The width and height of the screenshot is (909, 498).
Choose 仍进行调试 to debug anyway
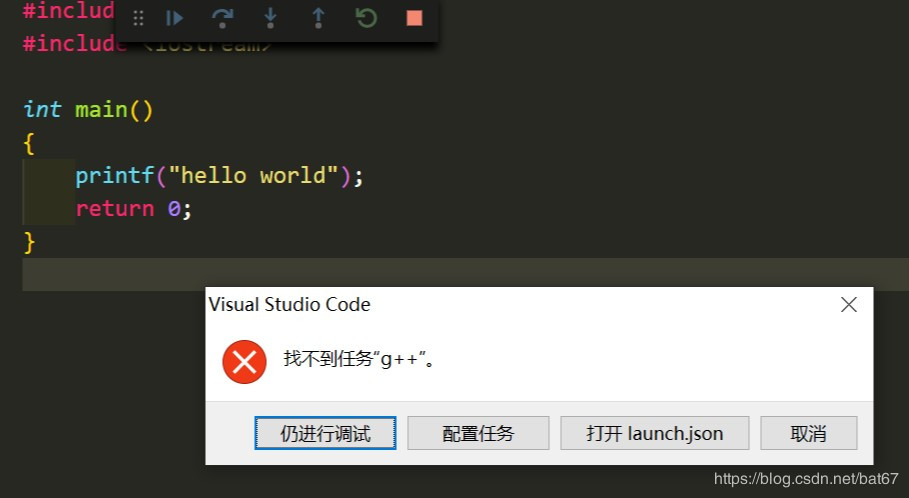point(325,433)
